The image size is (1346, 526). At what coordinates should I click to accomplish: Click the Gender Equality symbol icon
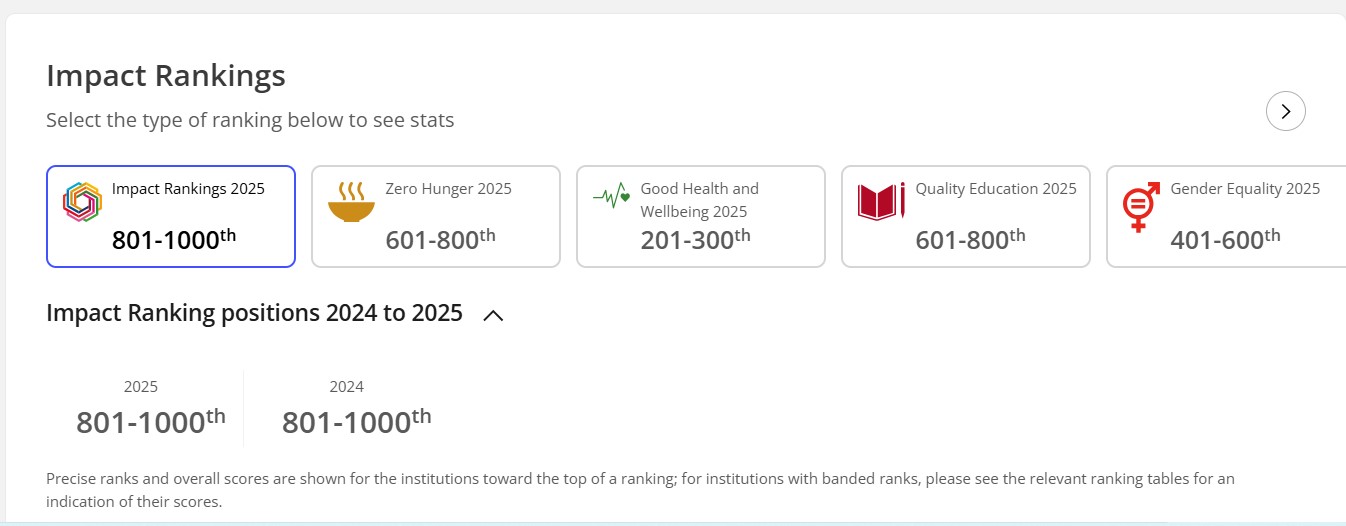(x=1140, y=206)
